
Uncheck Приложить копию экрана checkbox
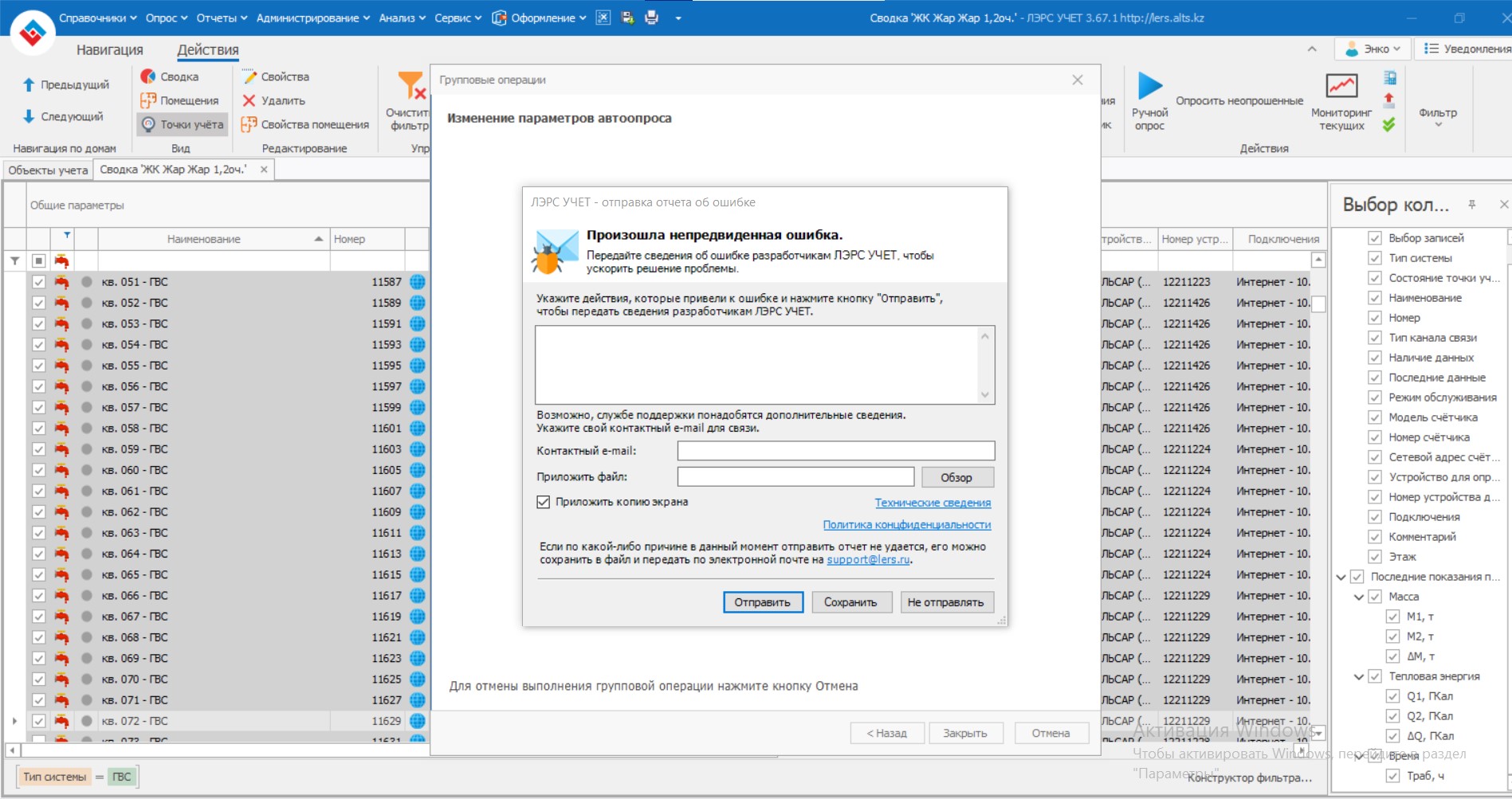[544, 502]
